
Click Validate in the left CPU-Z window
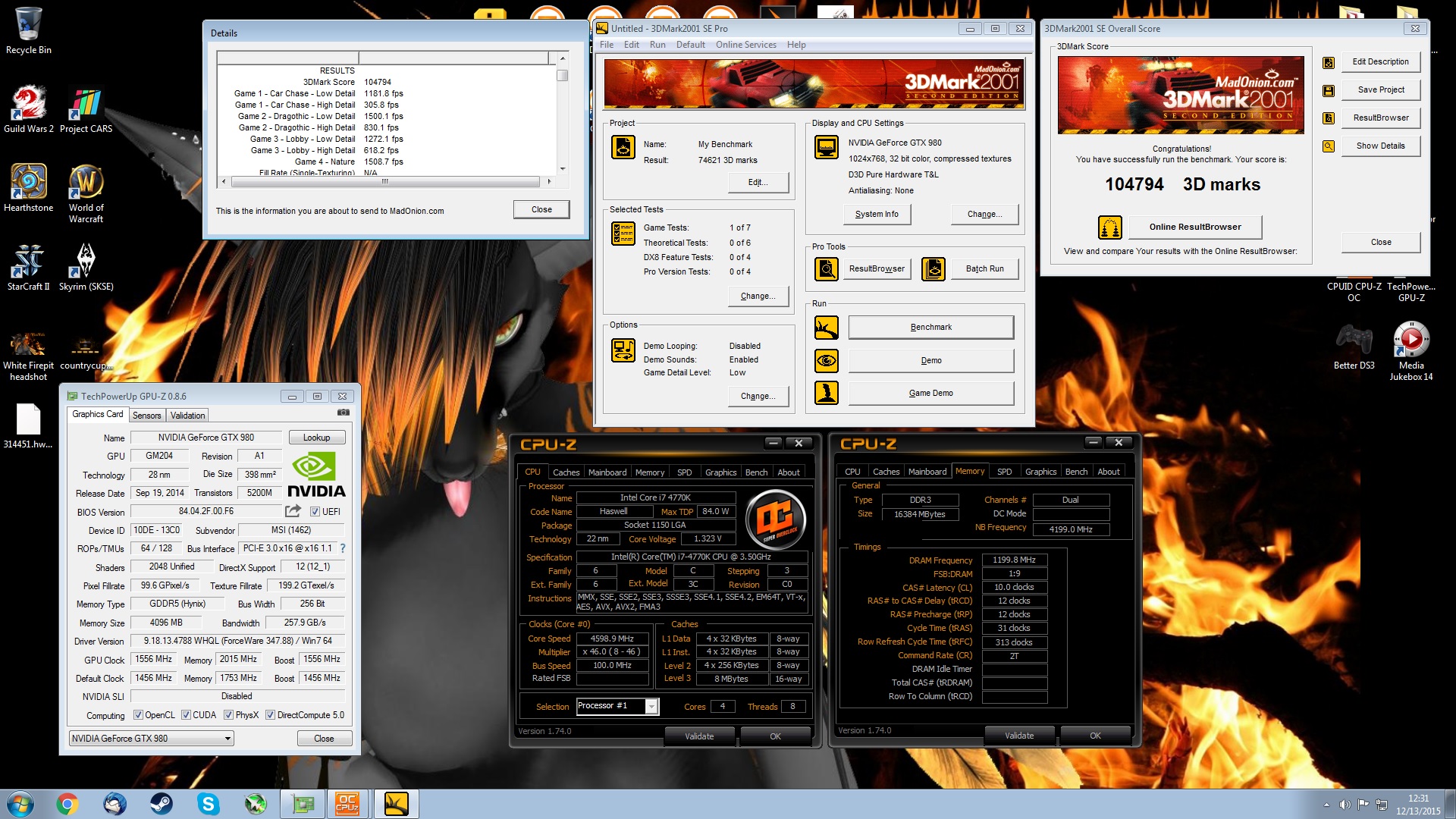click(x=699, y=736)
